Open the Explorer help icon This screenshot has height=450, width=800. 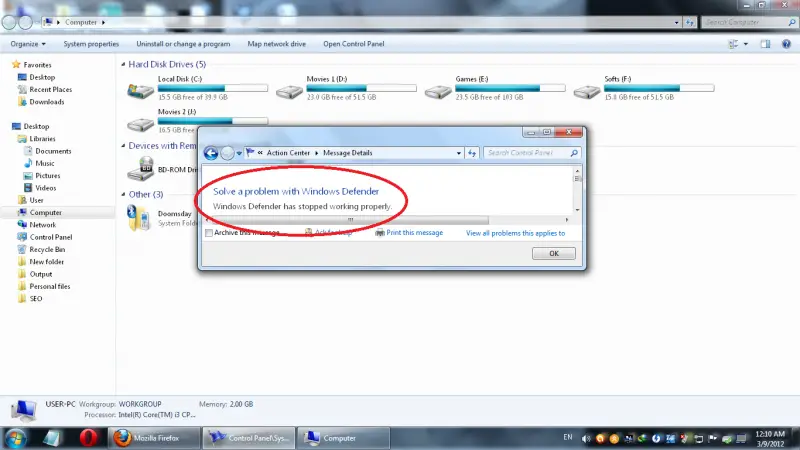coord(786,44)
